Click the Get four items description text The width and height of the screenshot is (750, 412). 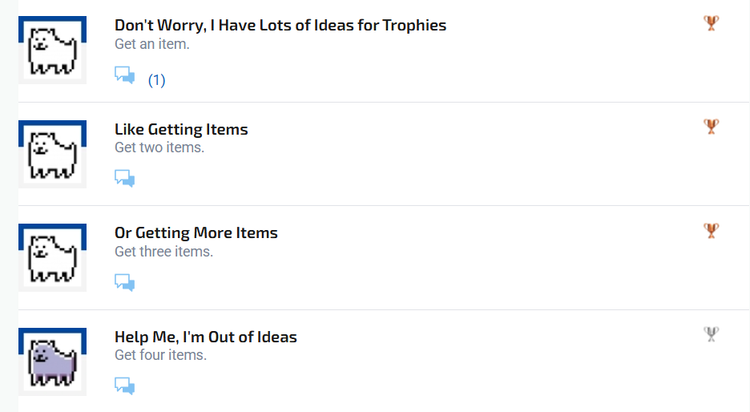click(x=160, y=355)
